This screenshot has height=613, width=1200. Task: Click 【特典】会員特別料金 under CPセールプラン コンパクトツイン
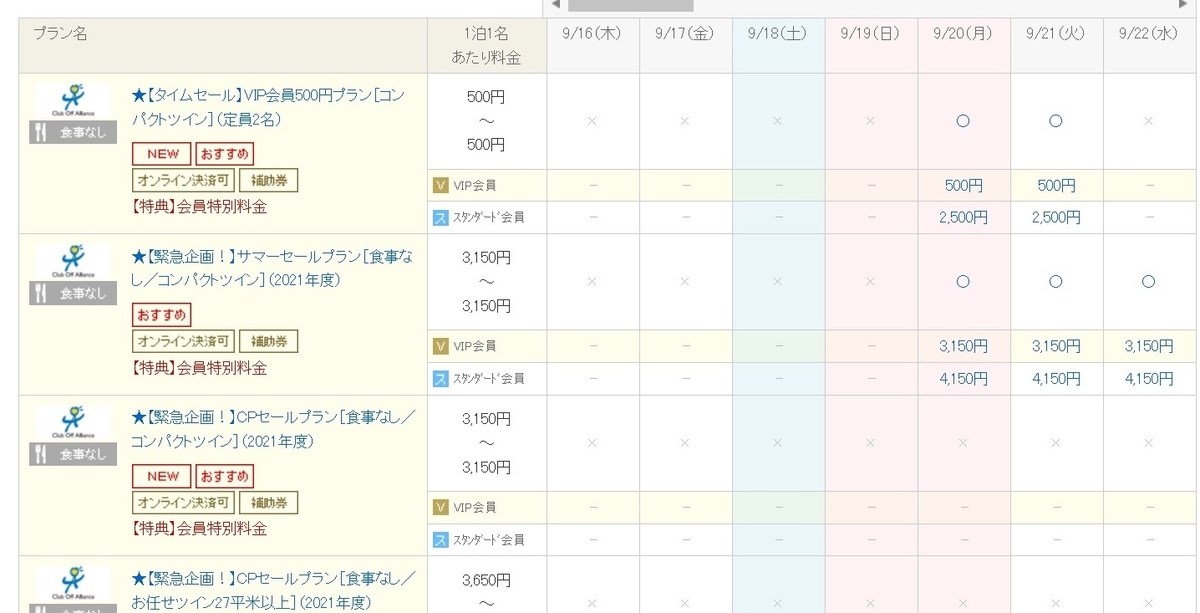tap(199, 529)
